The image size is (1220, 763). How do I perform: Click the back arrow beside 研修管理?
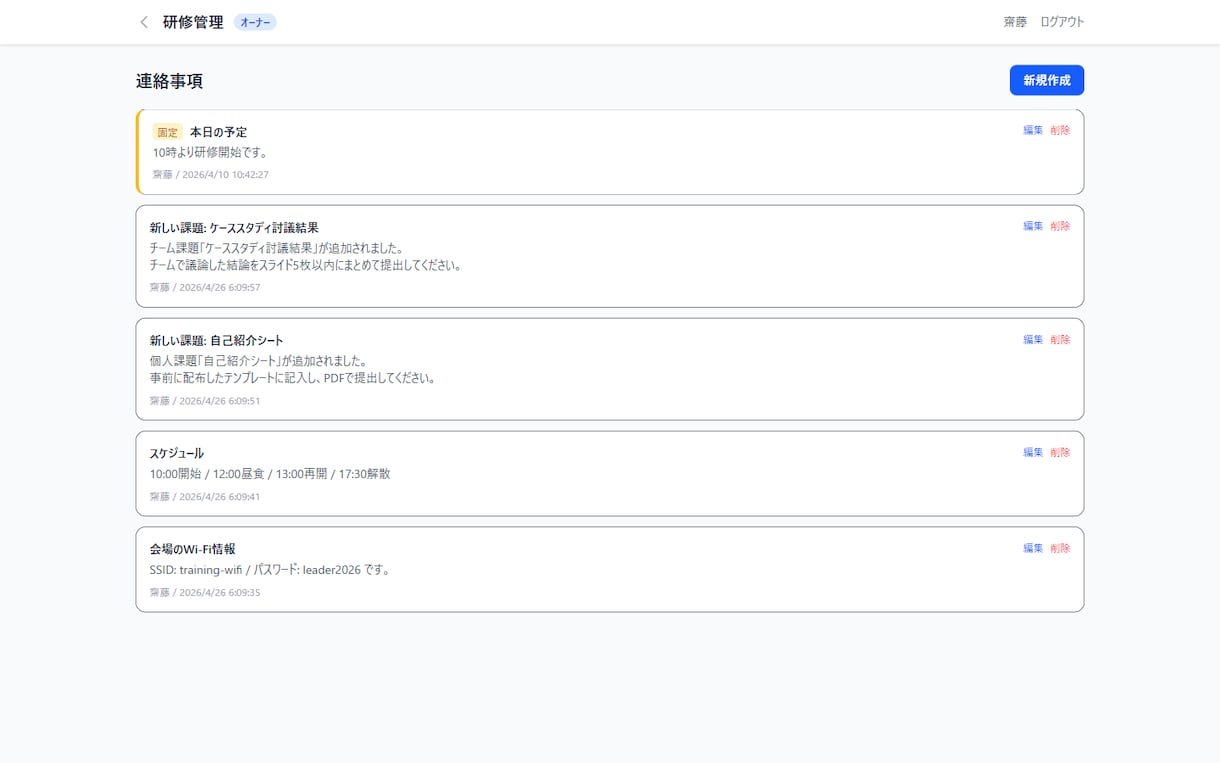click(144, 22)
